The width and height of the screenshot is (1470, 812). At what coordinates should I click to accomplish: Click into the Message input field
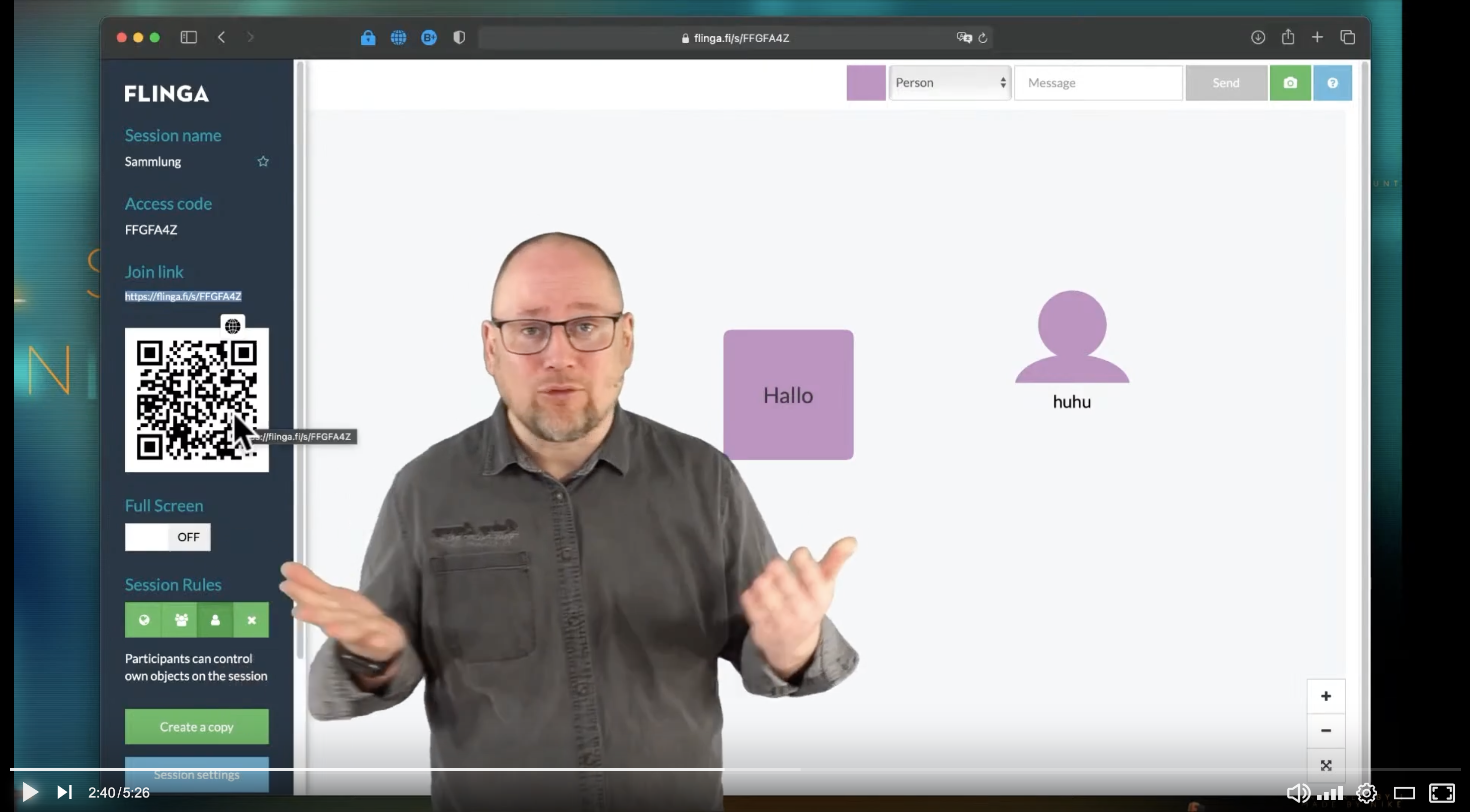[1097, 83]
